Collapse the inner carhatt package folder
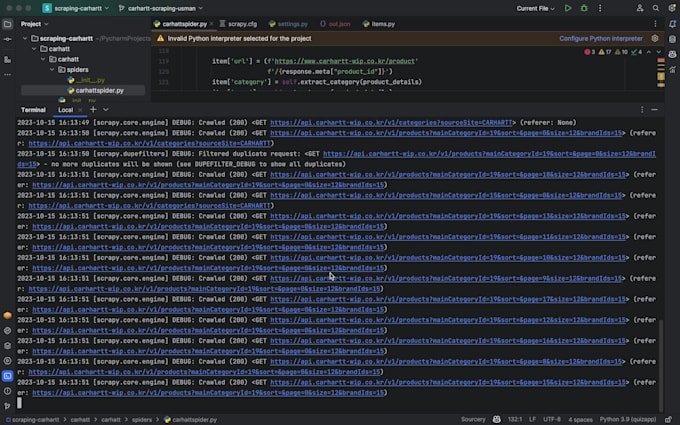Screen dimensions: 680x425 tap(43, 59)
